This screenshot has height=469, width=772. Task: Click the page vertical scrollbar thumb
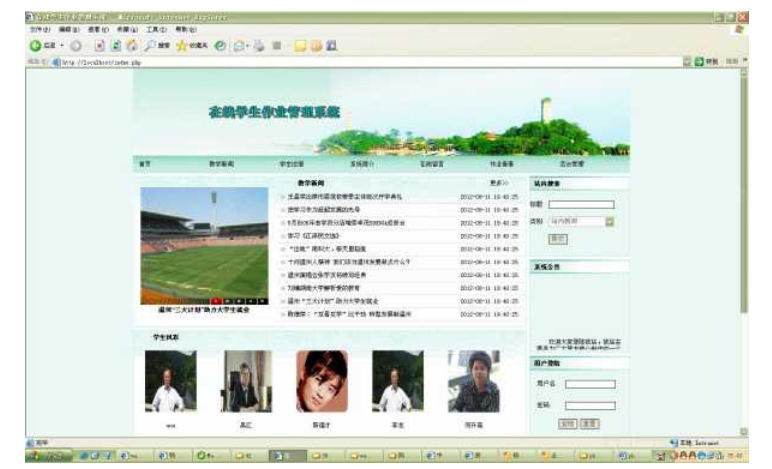tap(743, 194)
